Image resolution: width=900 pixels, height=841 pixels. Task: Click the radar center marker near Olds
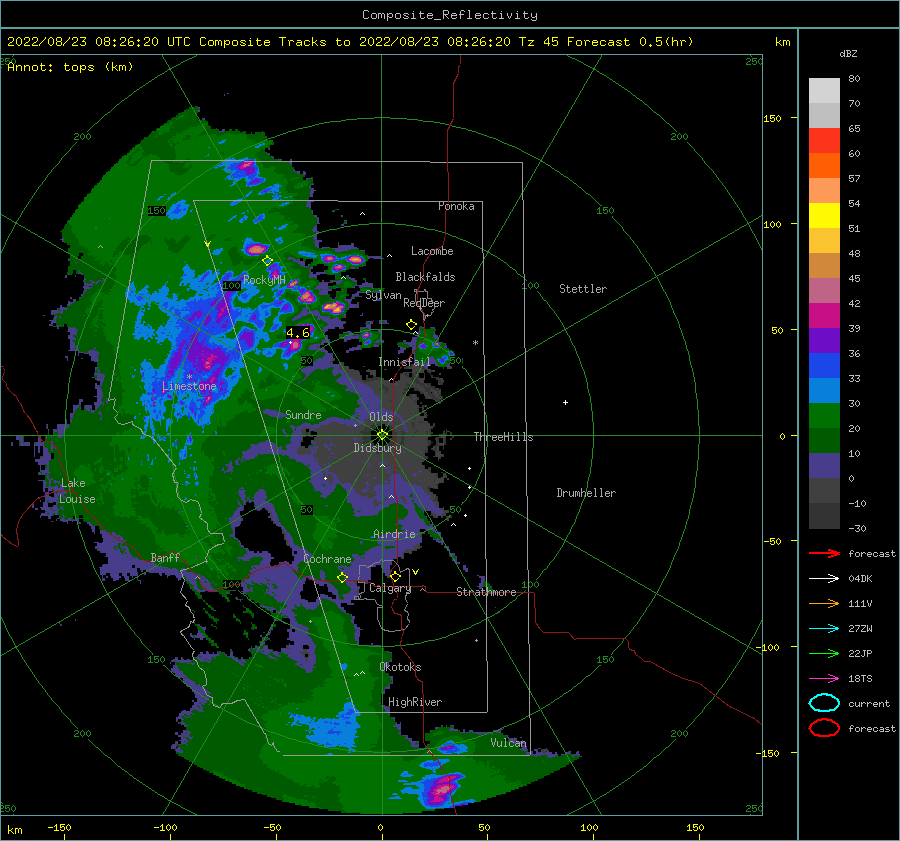click(382, 435)
